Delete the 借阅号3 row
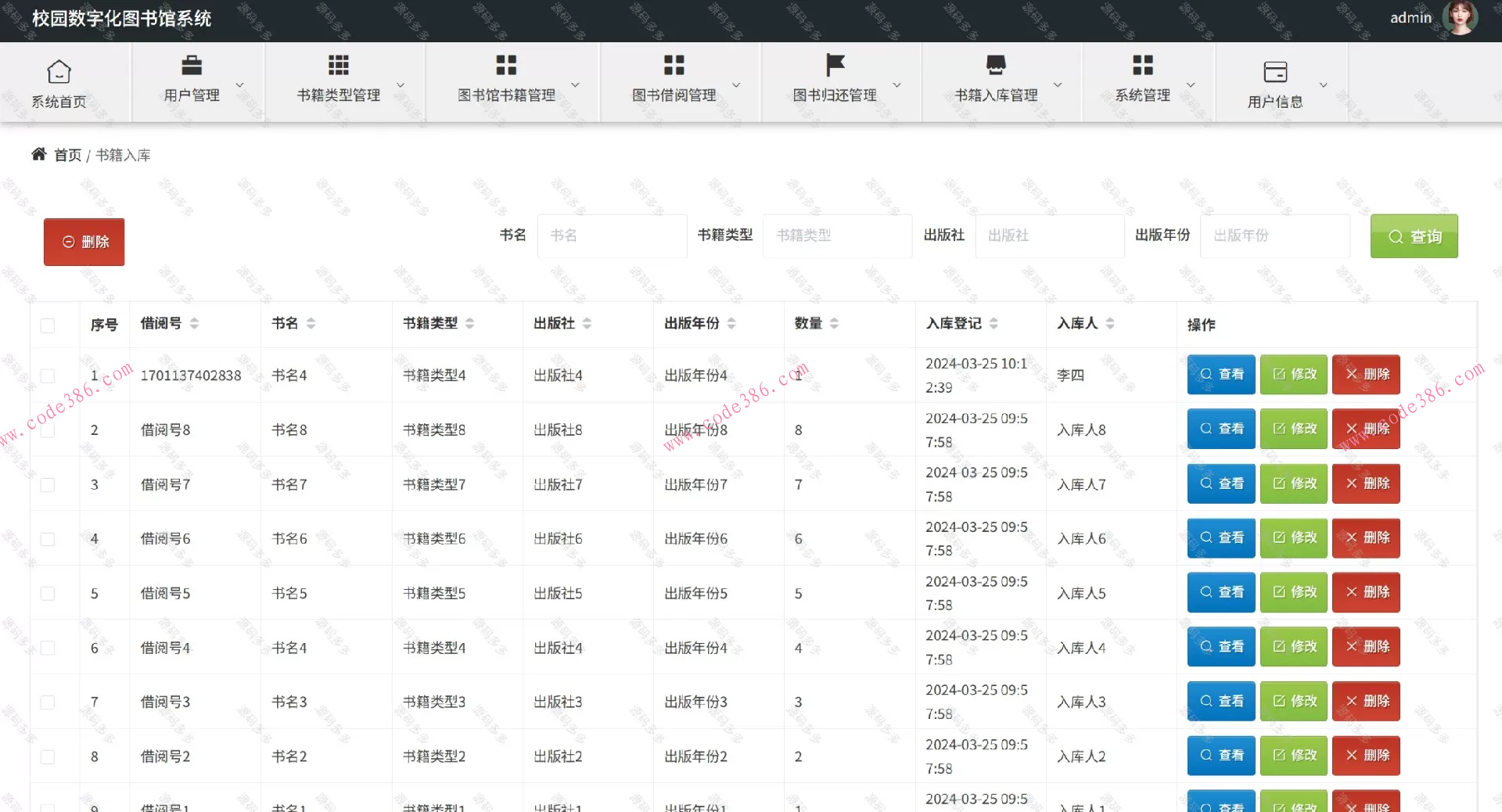The width and height of the screenshot is (1502, 812). click(1366, 701)
